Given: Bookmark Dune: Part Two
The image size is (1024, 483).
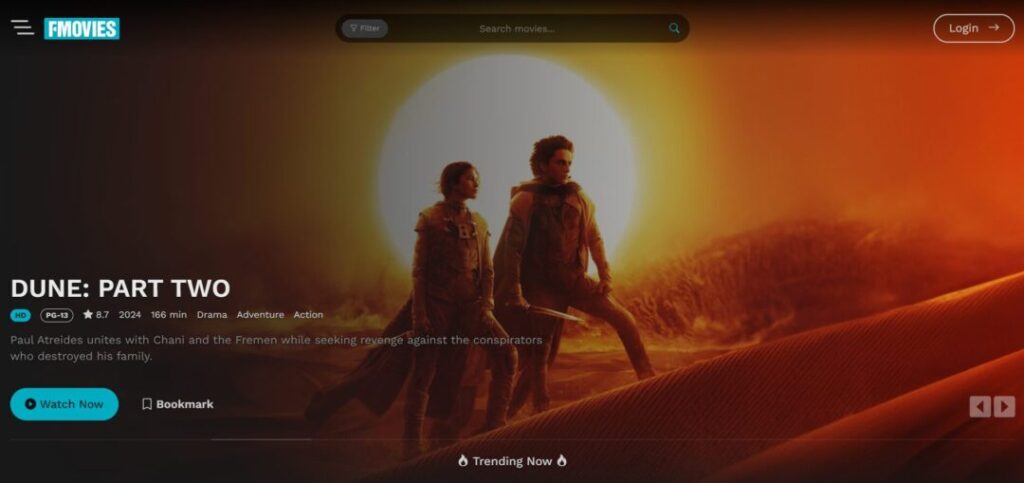Looking at the screenshot, I should point(178,404).
